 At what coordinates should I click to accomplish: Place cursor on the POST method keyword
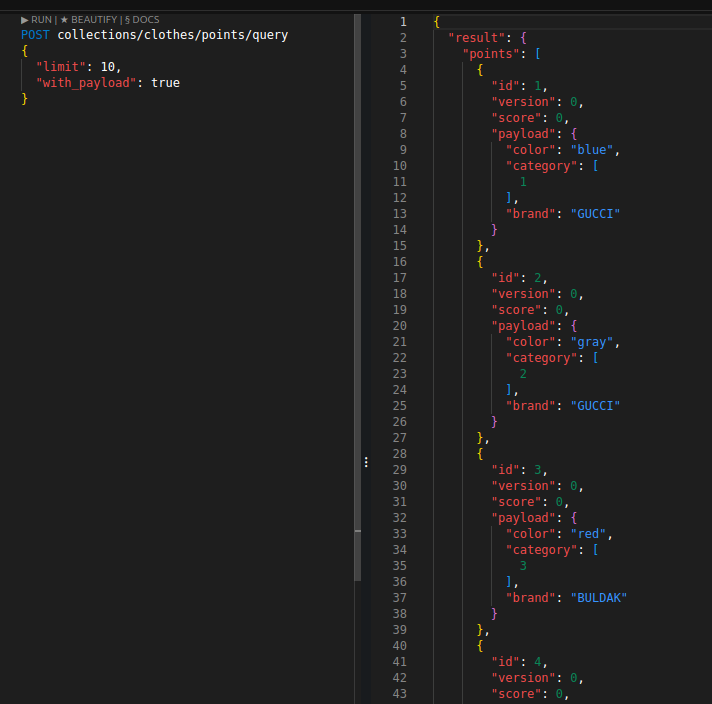[36, 35]
